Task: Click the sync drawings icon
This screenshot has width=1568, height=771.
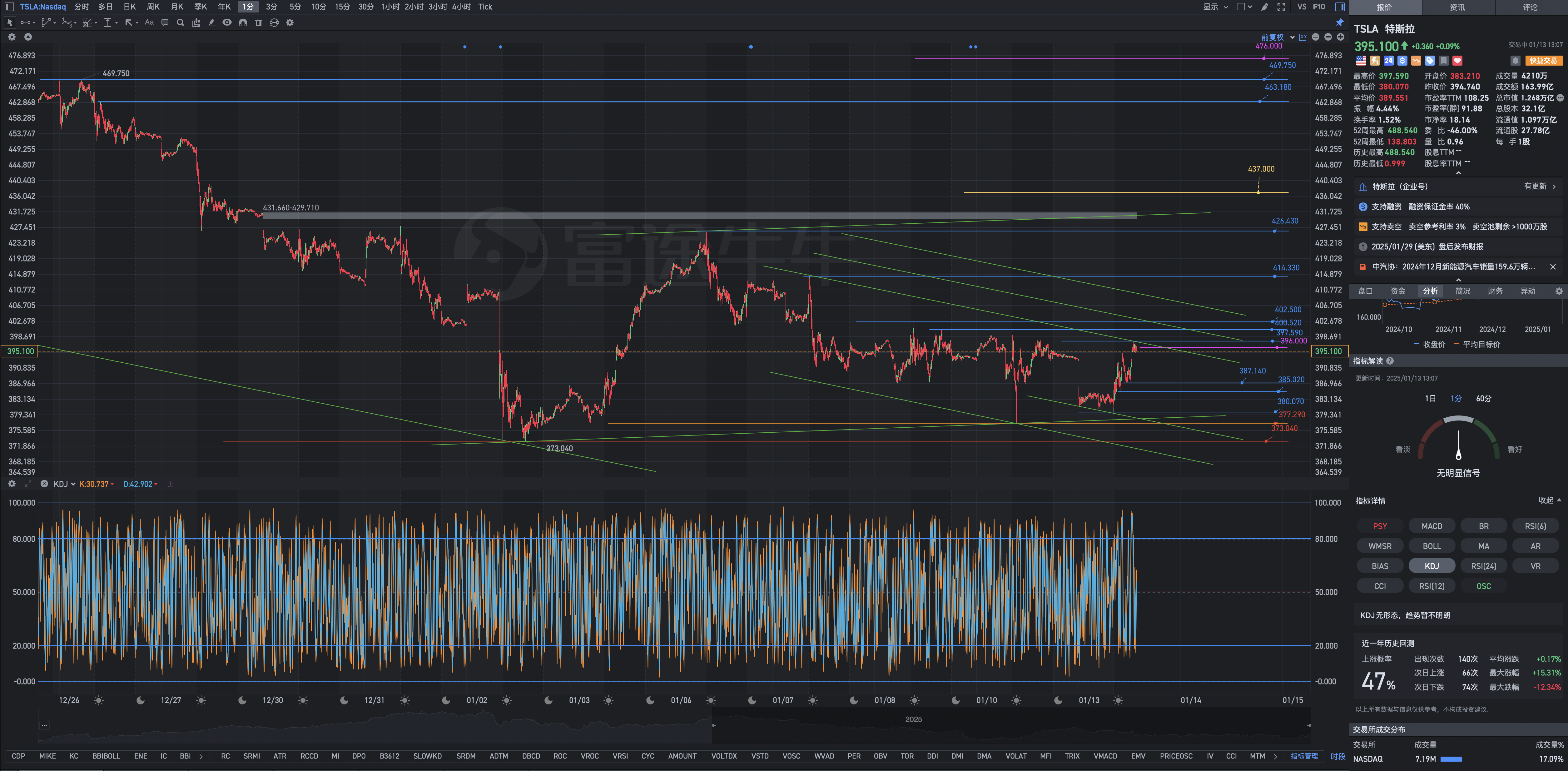Action: (274, 22)
